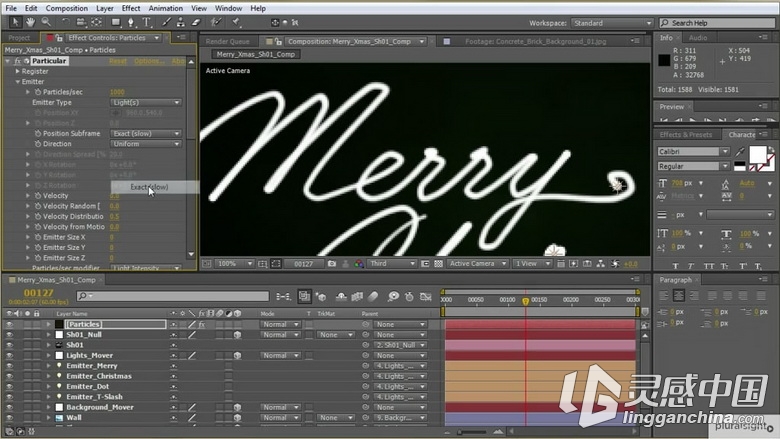Open comp flowchart icon in viewer
The height and width of the screenshot is (439, 780).
coord(601,263)
